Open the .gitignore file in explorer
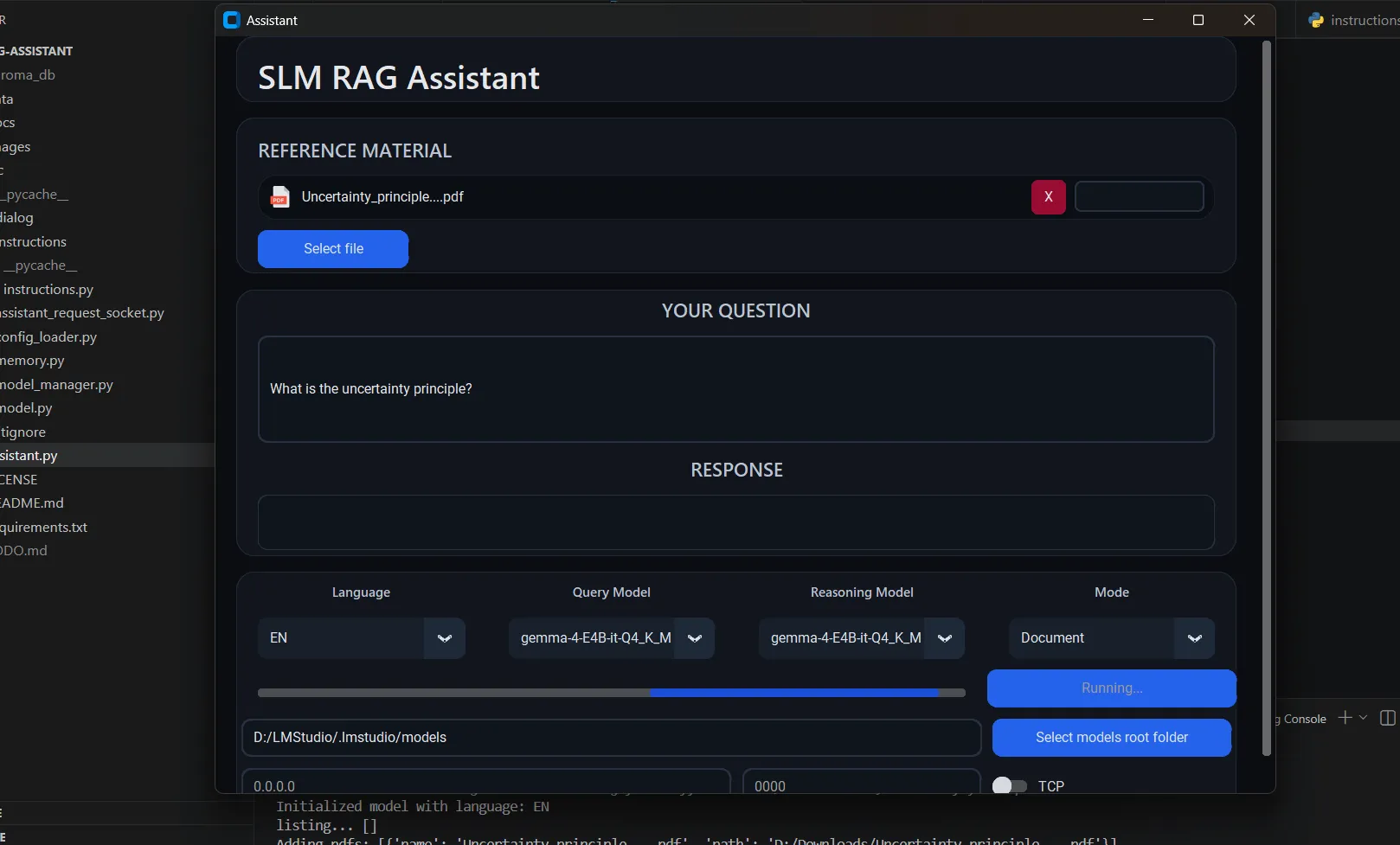The width and height of the screenshot is (1400, 845). click(23, 432)
